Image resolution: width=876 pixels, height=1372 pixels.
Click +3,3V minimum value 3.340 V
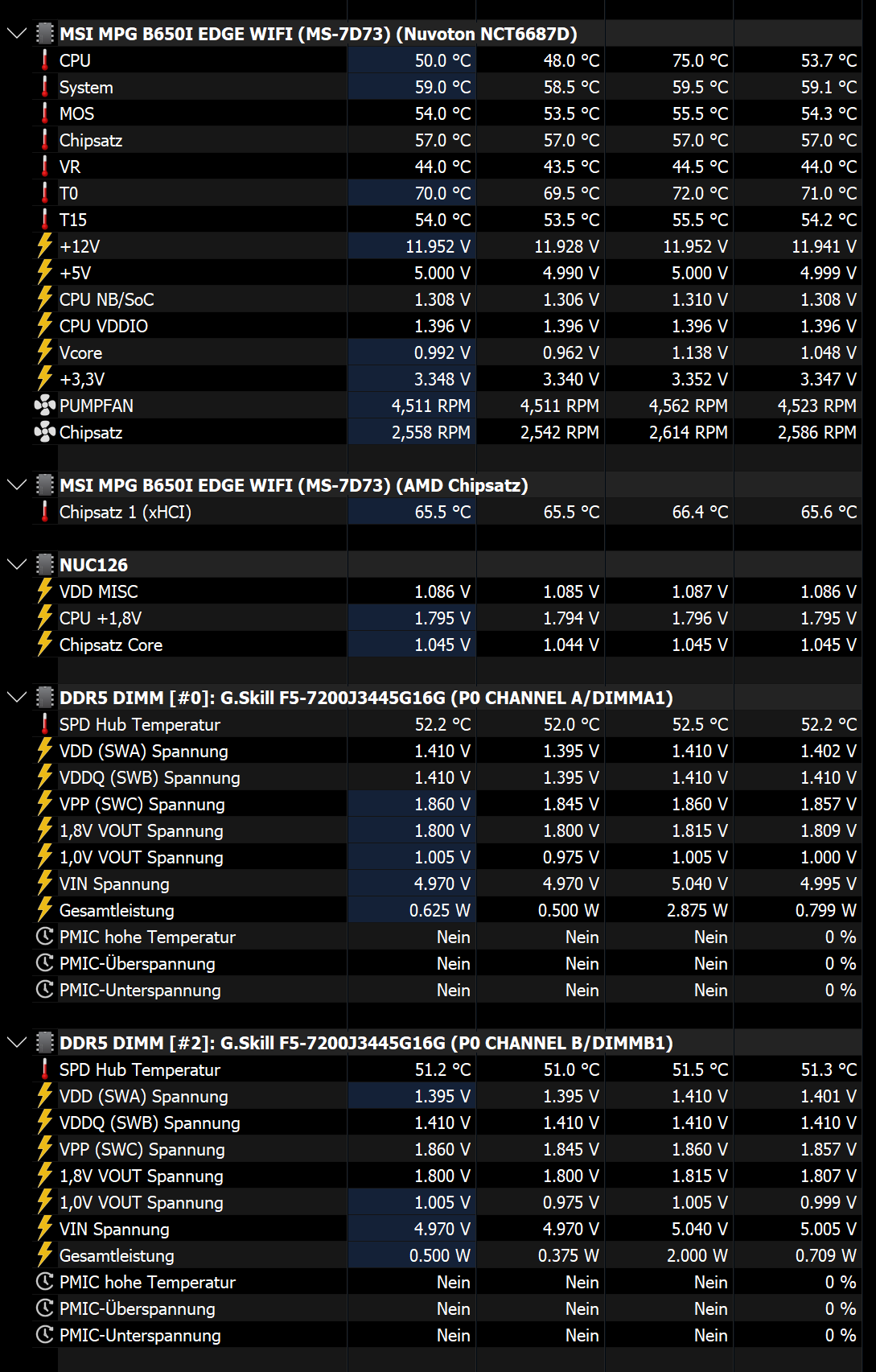(x=571, y=379)
